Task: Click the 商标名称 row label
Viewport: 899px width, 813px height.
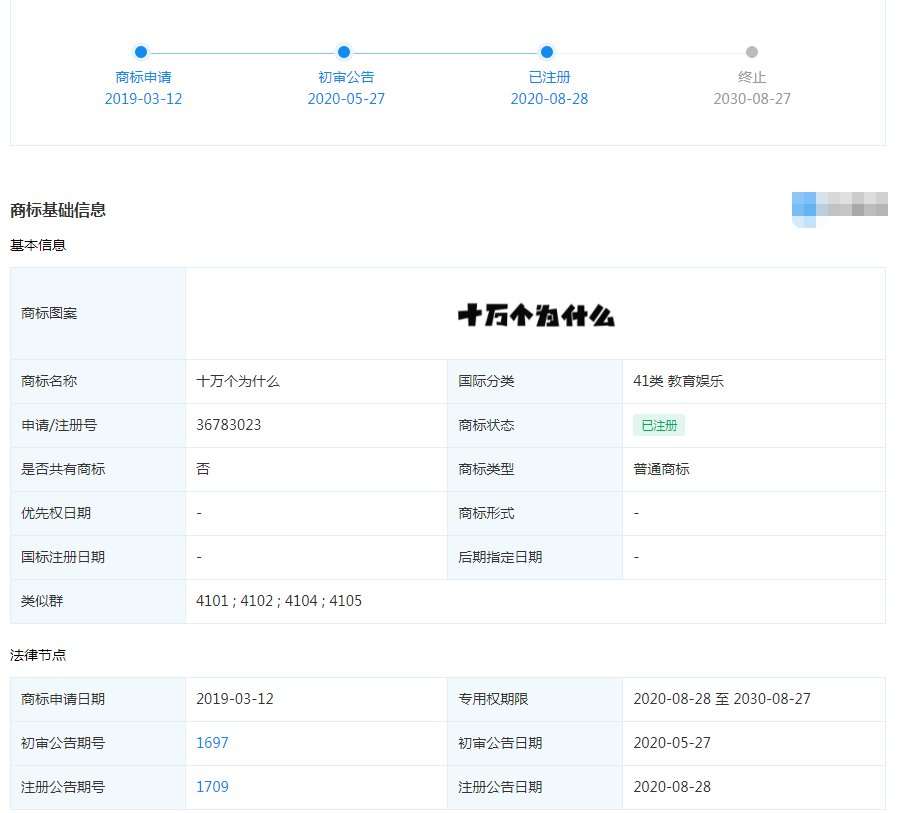Action: pos(49,381)
